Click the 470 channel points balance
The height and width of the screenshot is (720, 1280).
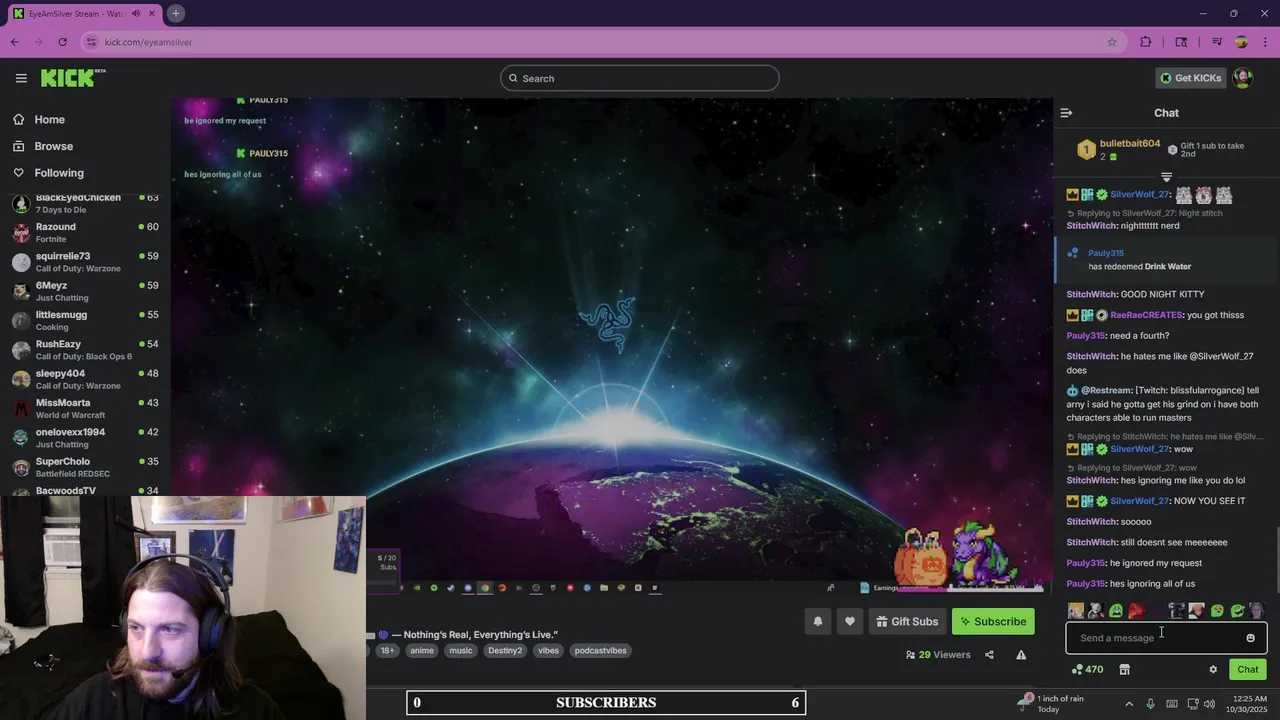tap(1087, 670)
